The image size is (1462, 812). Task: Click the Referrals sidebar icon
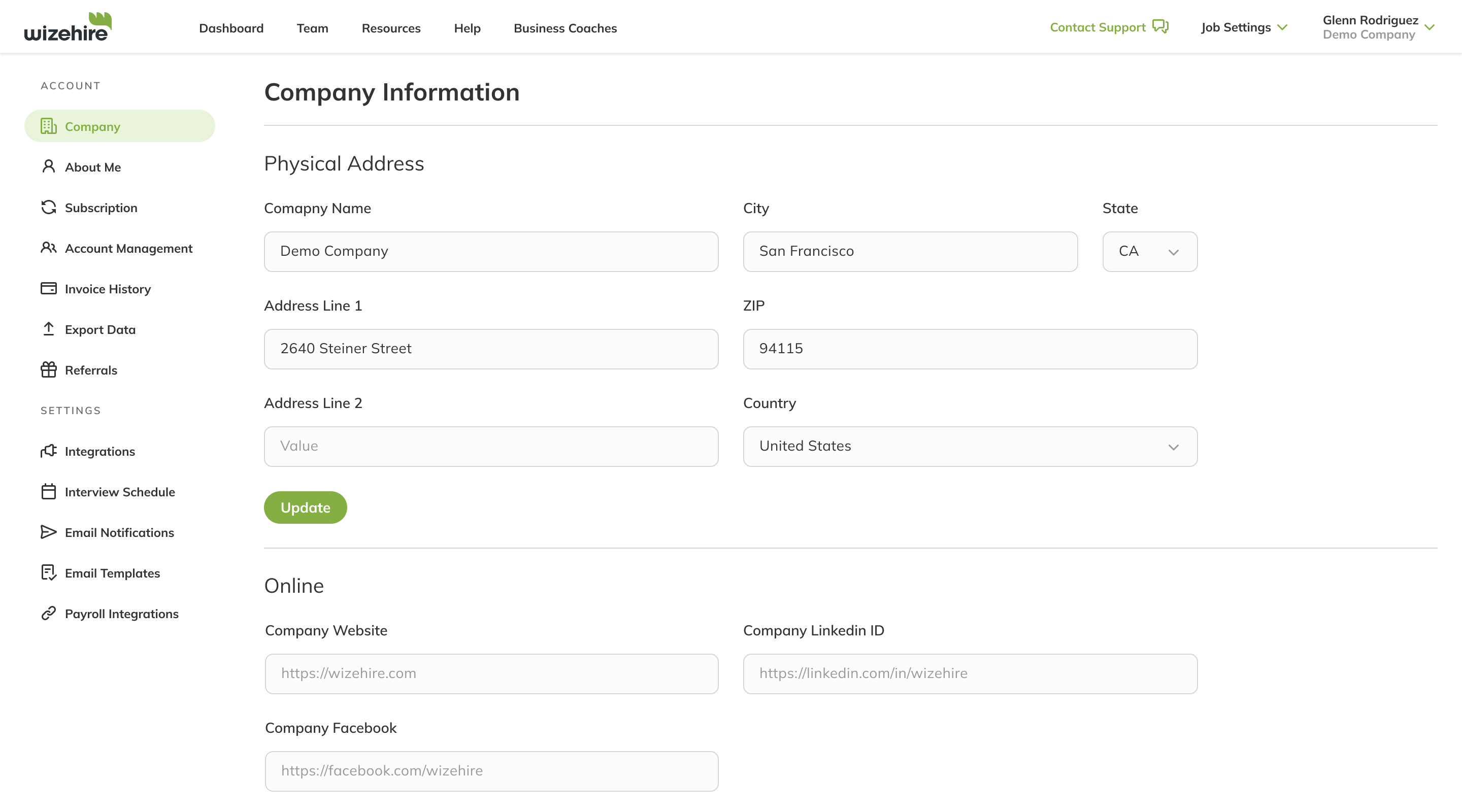(48, 370)
